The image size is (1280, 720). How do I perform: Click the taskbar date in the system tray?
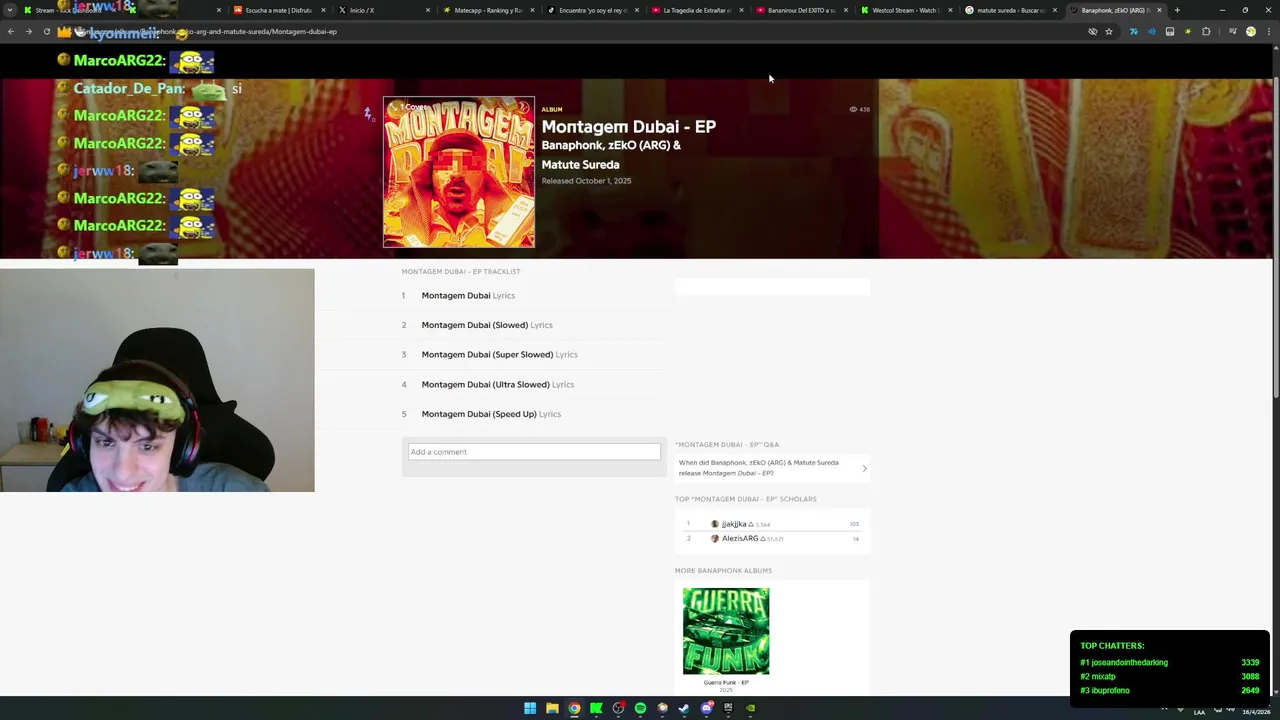pyautogui.click(x=1257, y=712)
